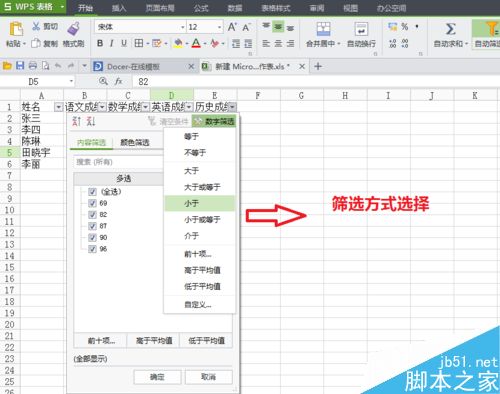Open the cell name box D5 dropdown

tap(71, 81)
